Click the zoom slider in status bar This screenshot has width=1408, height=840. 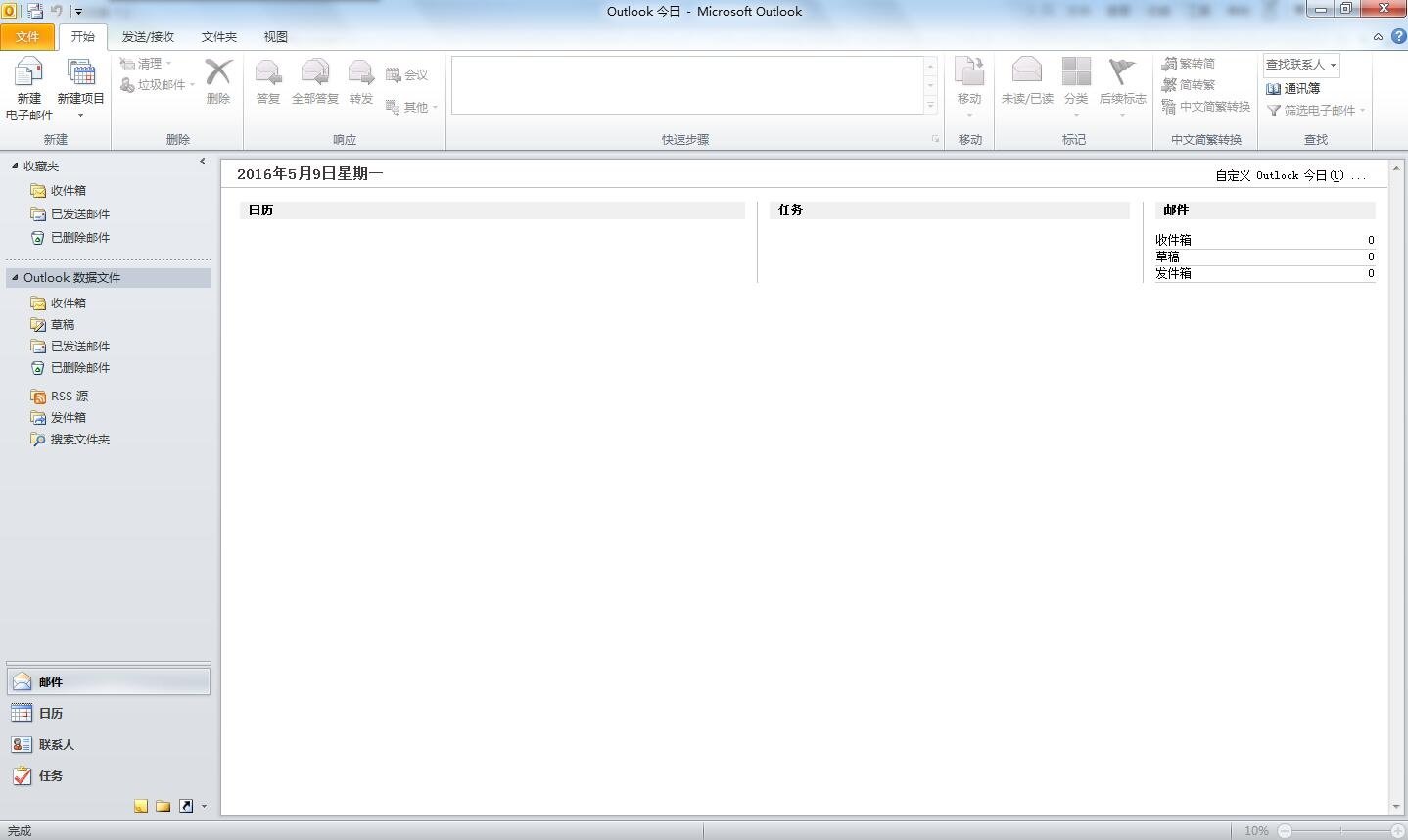pyautogui.click(x=1341, y=831)
